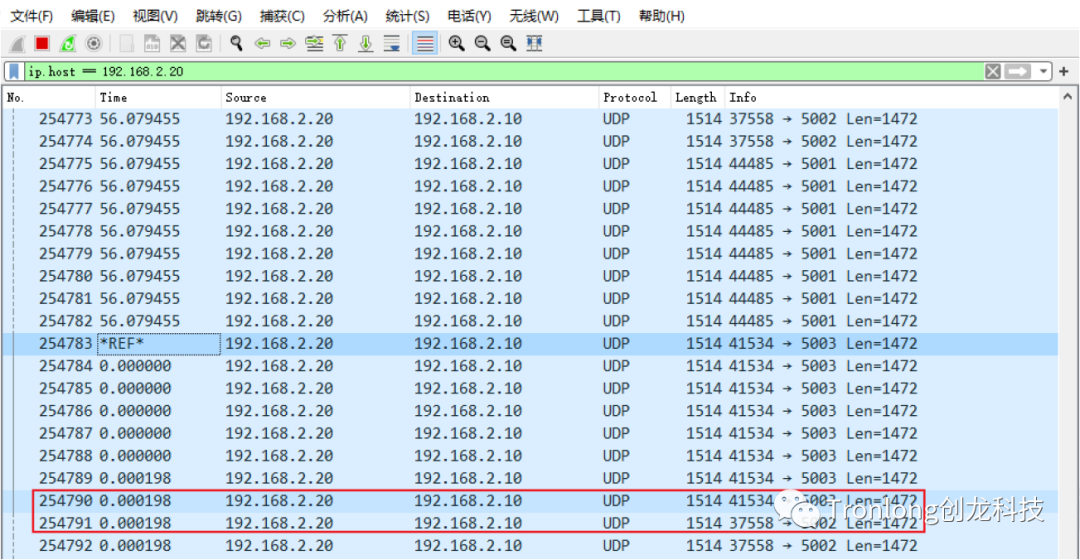Click Info cell of packet 254774

pyautogui.click(x=823, y=141)
